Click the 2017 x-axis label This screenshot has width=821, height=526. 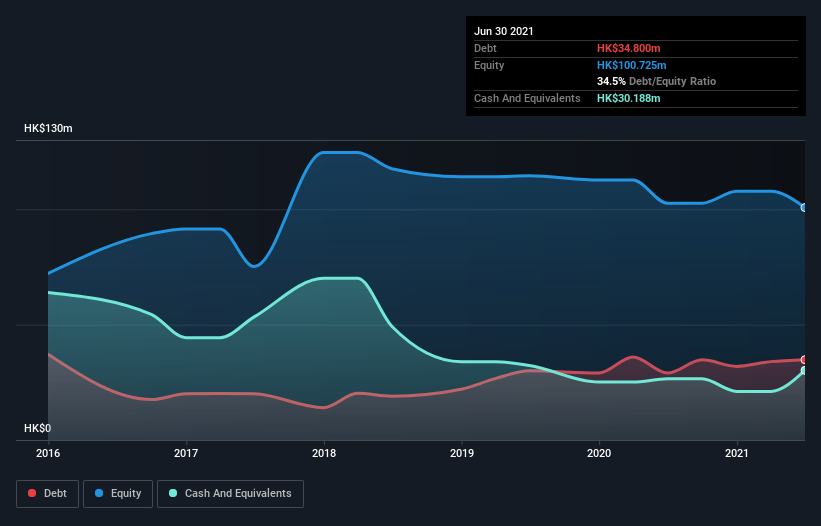coord(186,453)
